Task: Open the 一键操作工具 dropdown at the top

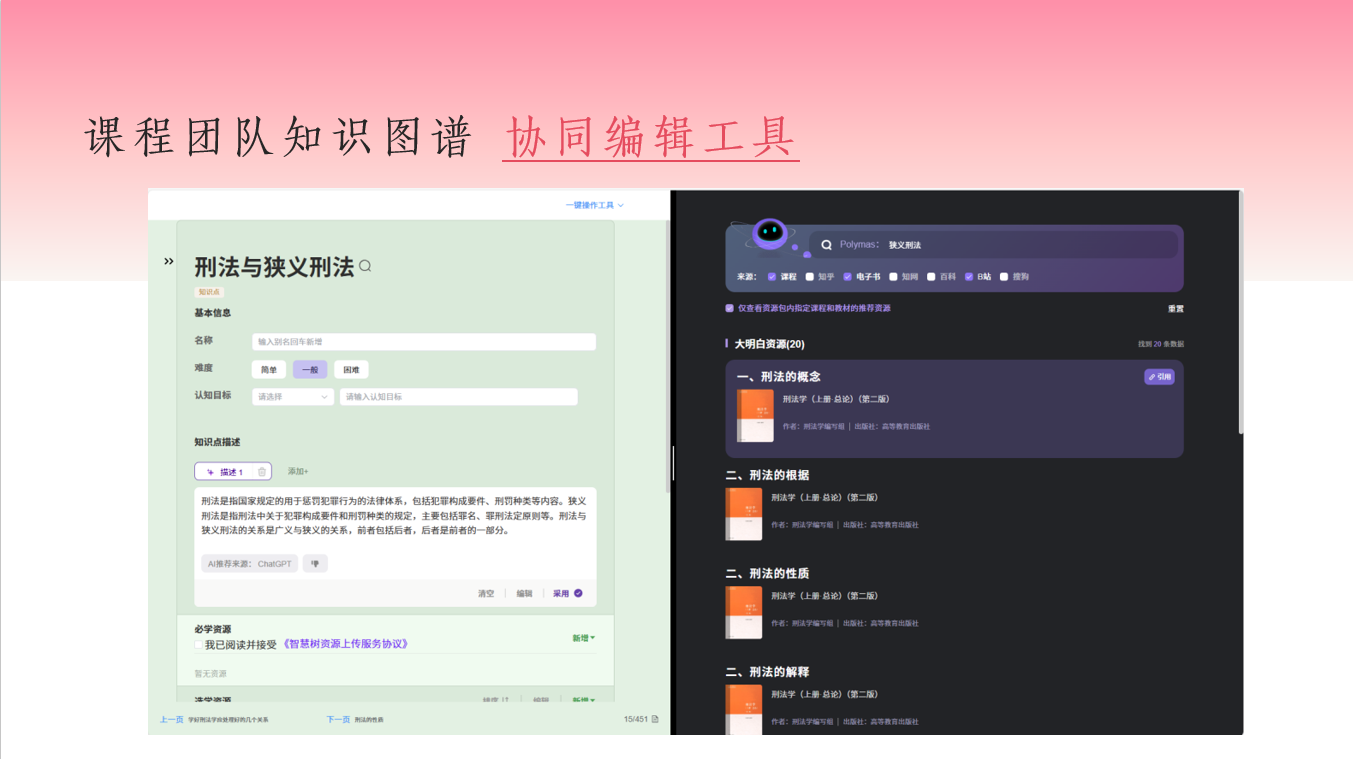Action: pos(592,205)
